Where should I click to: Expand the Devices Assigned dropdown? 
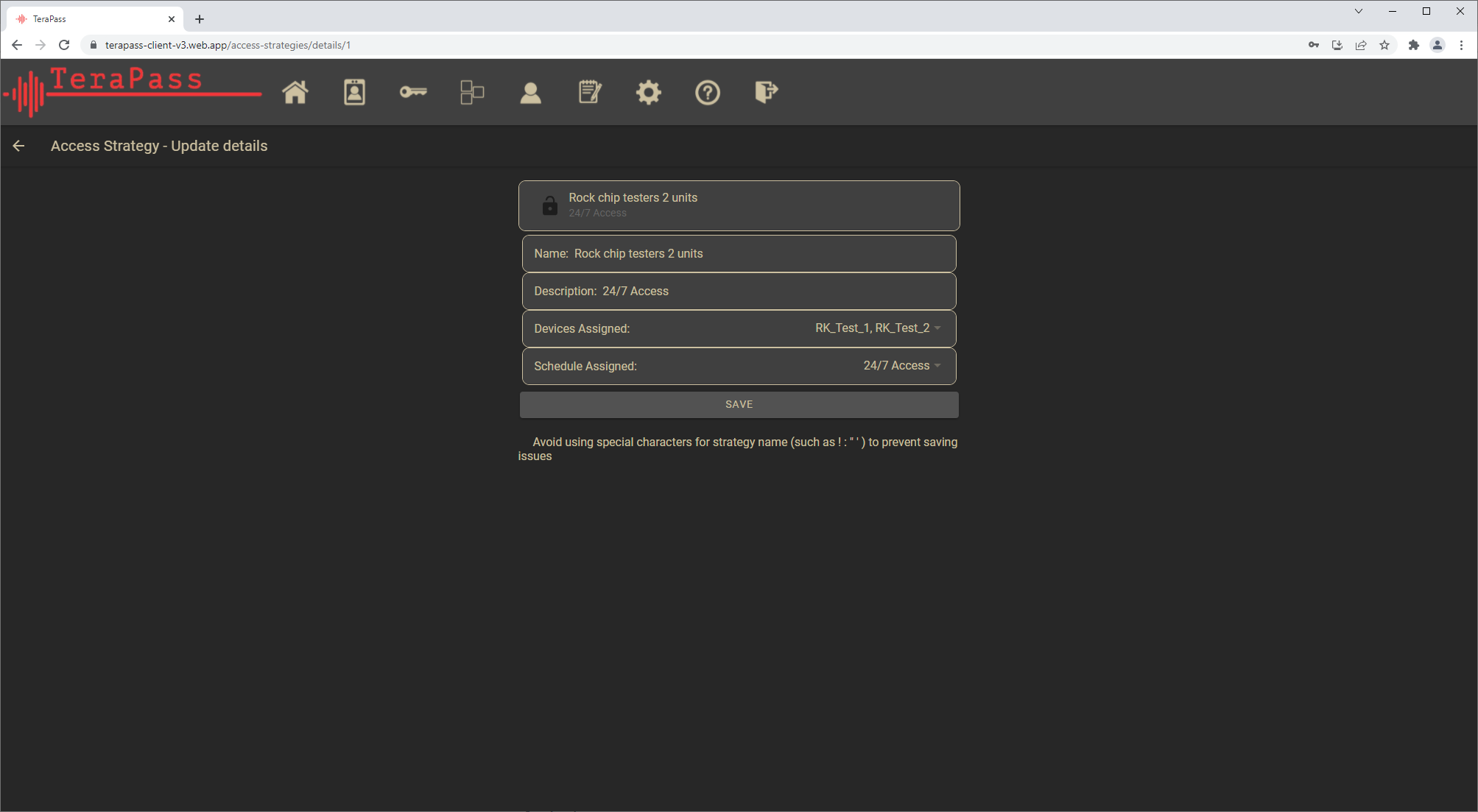point(876,328)
